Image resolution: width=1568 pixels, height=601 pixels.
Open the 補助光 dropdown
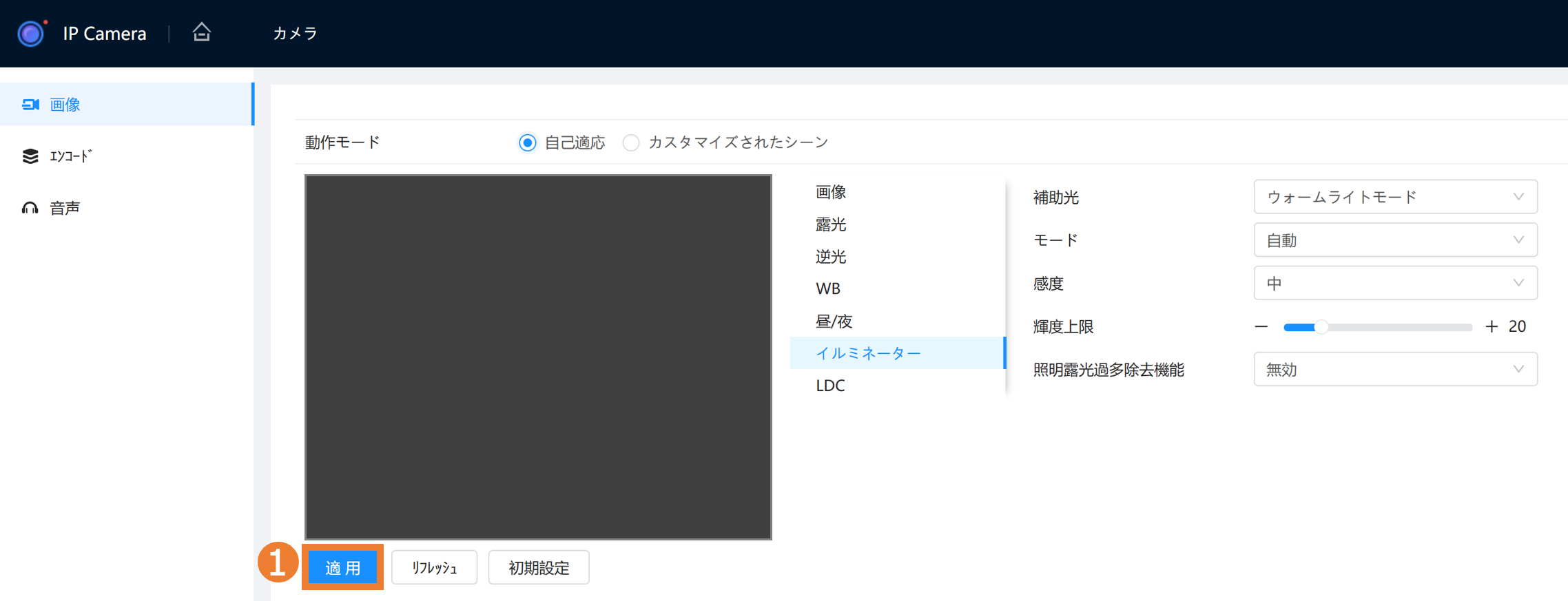point(1395,197)
